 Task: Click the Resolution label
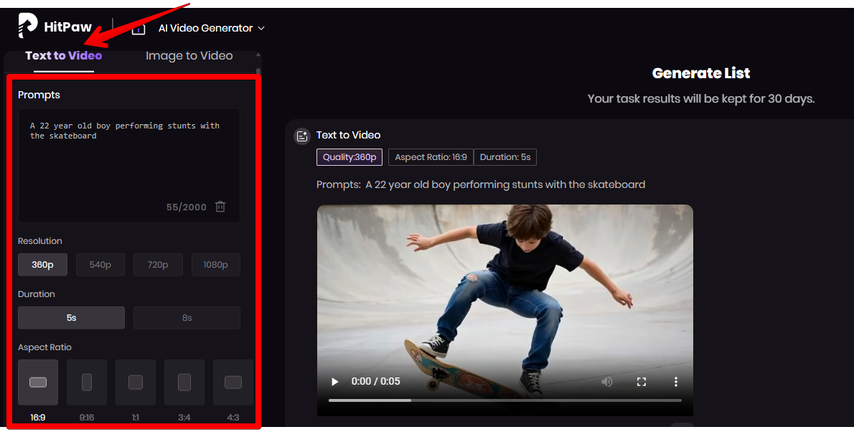click(x=40, y=241)
